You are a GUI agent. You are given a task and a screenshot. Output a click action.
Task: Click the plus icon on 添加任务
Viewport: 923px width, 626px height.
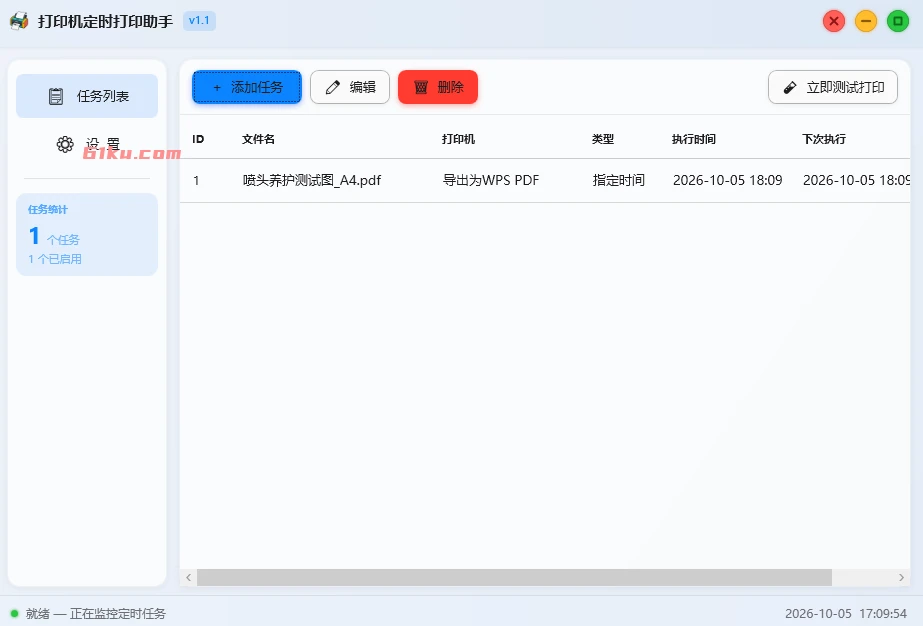point(217,87)
